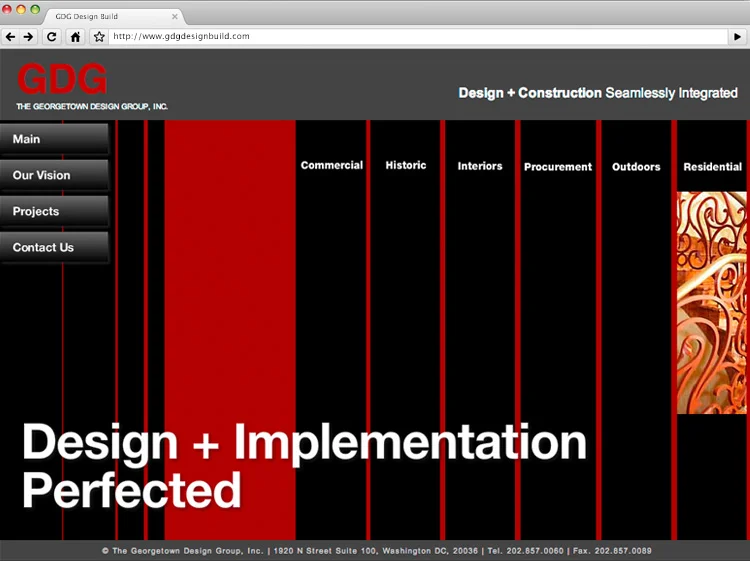
Task: Click the macOS red close window button
Action: (7, 9)
